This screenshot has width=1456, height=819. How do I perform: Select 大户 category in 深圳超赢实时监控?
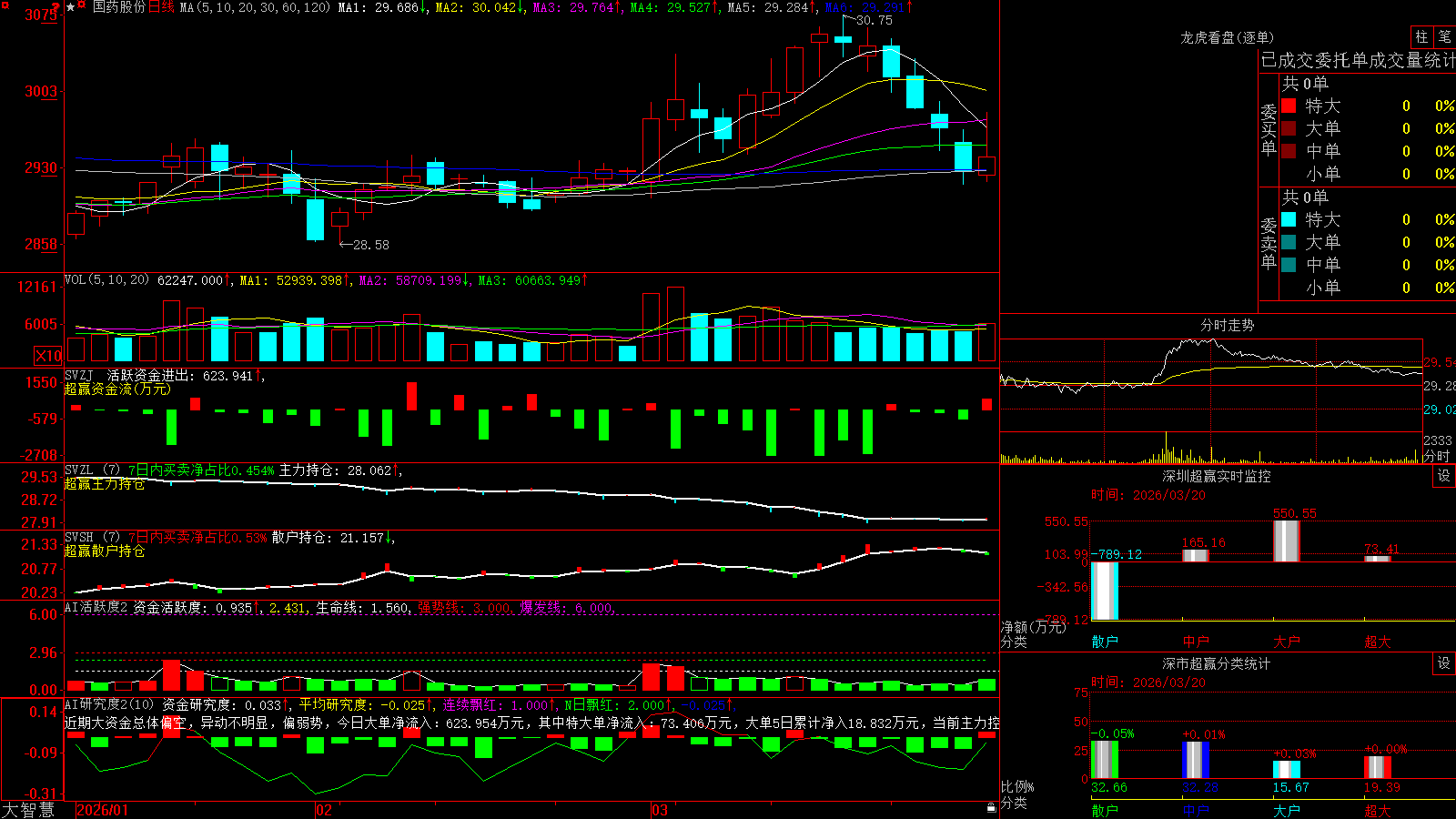[1287, 642]
